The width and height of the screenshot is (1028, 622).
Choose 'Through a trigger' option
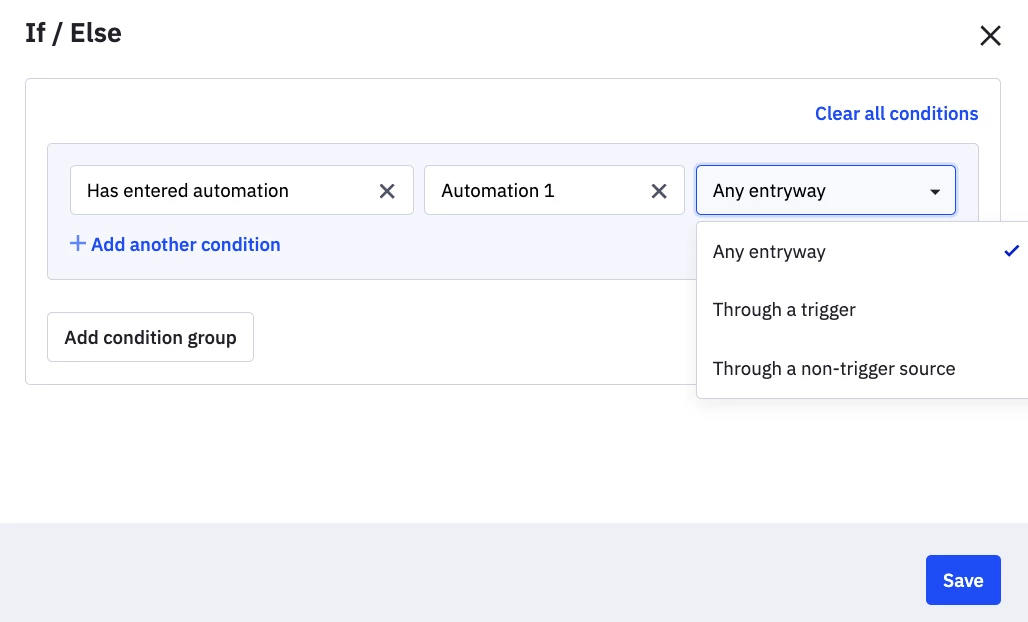coord(785,310)
